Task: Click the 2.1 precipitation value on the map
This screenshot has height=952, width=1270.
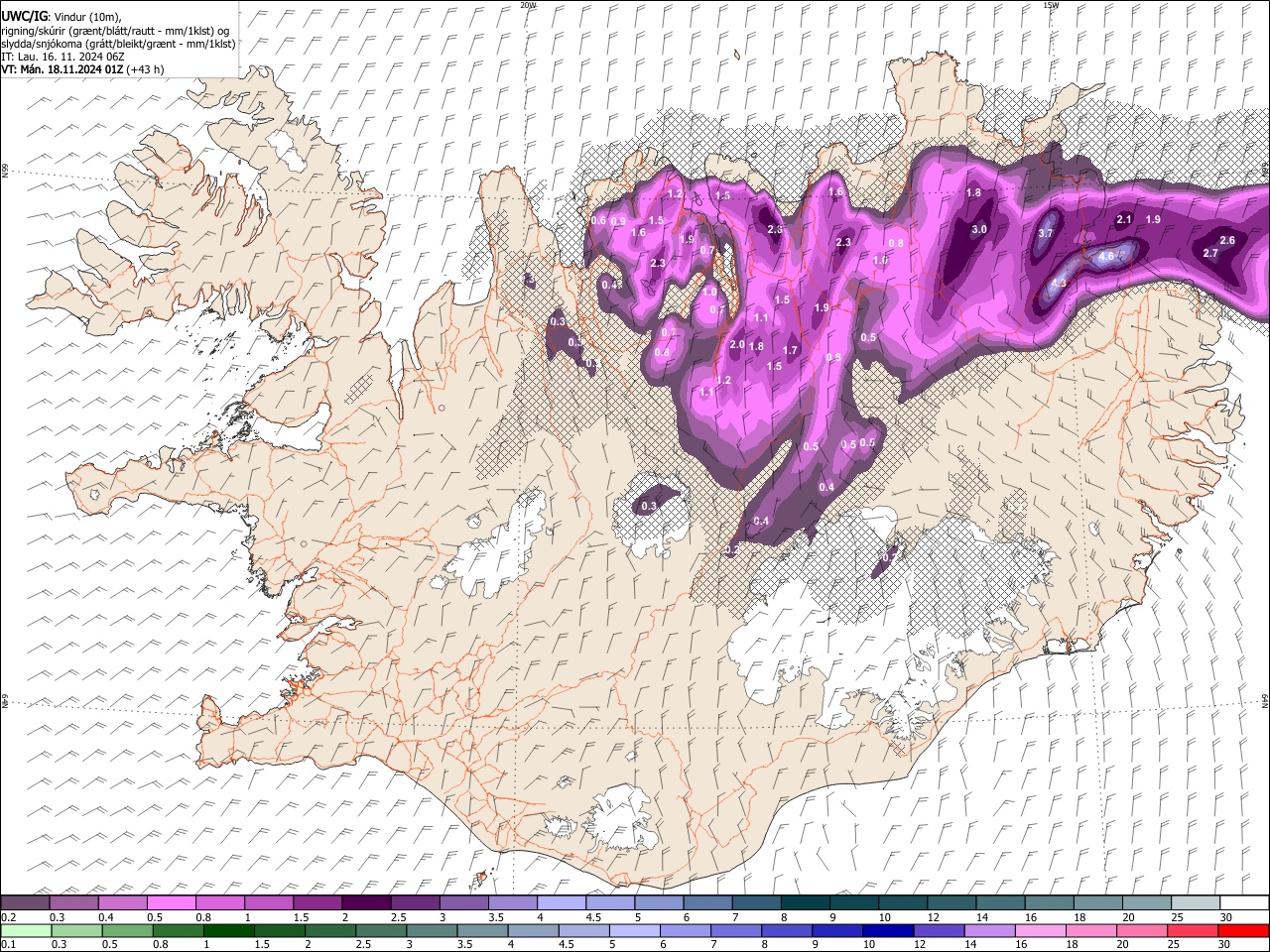Action: tap(1124, 219)
